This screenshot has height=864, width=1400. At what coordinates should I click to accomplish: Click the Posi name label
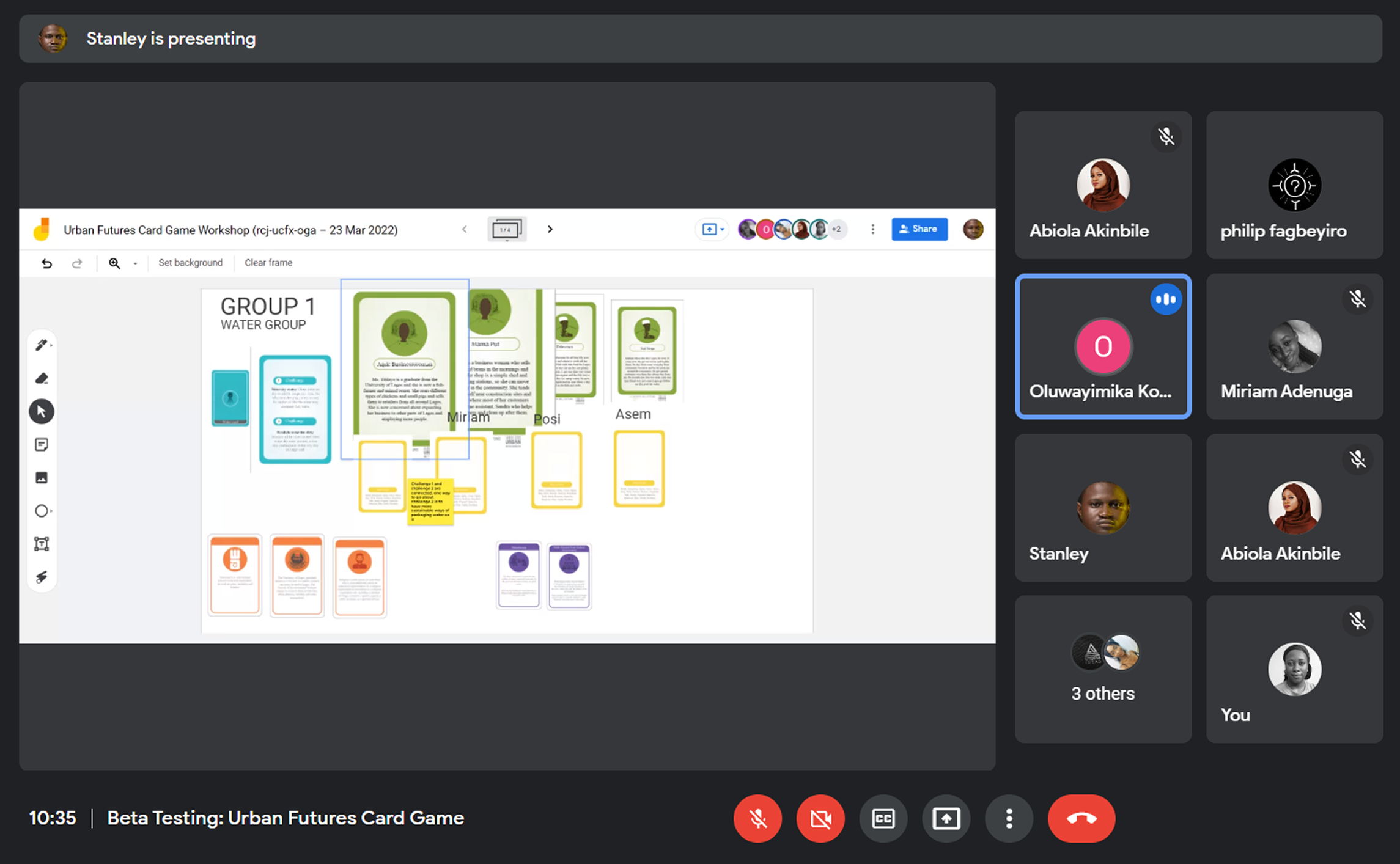pyautogui.click(x=547, y=419)
